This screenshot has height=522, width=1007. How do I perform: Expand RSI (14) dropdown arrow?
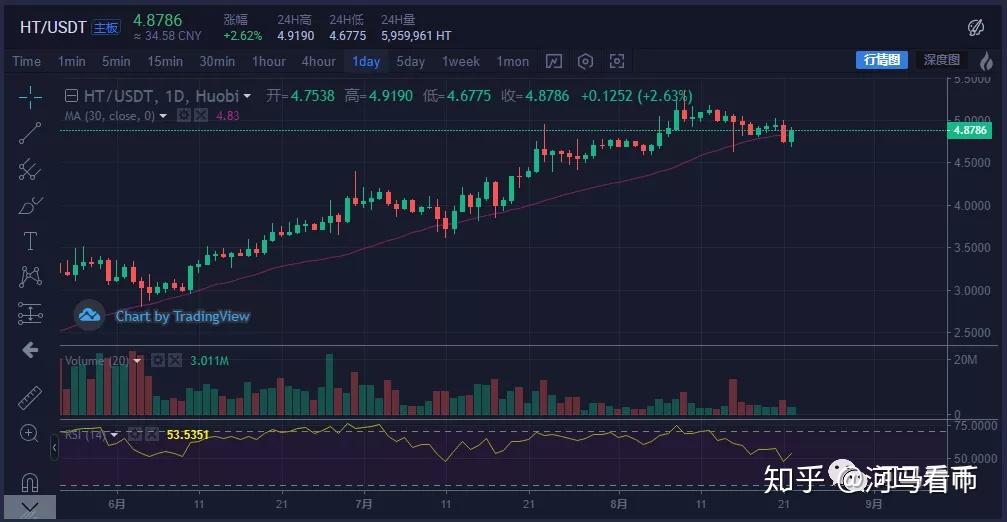(114, 435)
